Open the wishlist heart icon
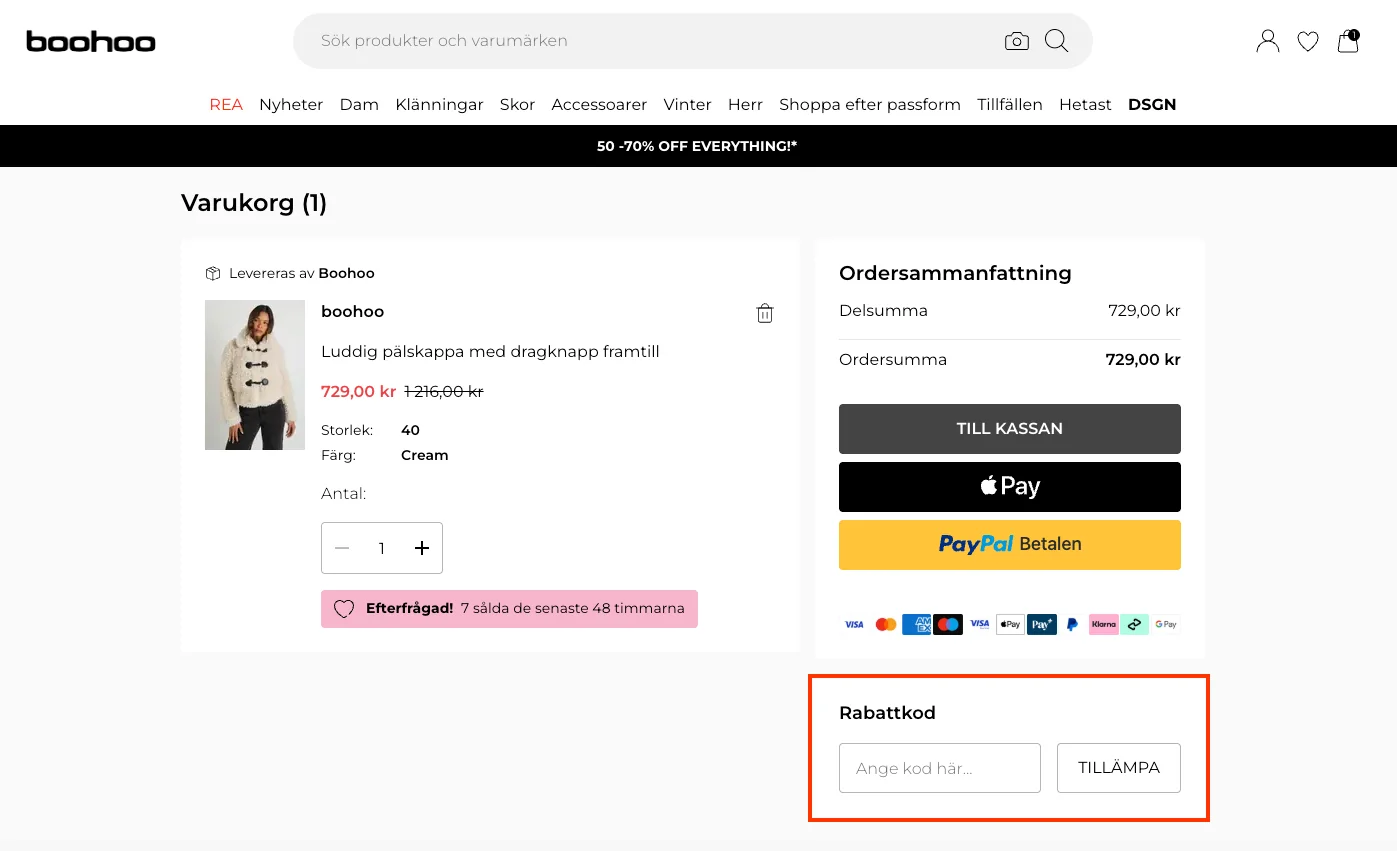The height and width of the screenshot is (851, 1397). click(x=1307, y=41)
